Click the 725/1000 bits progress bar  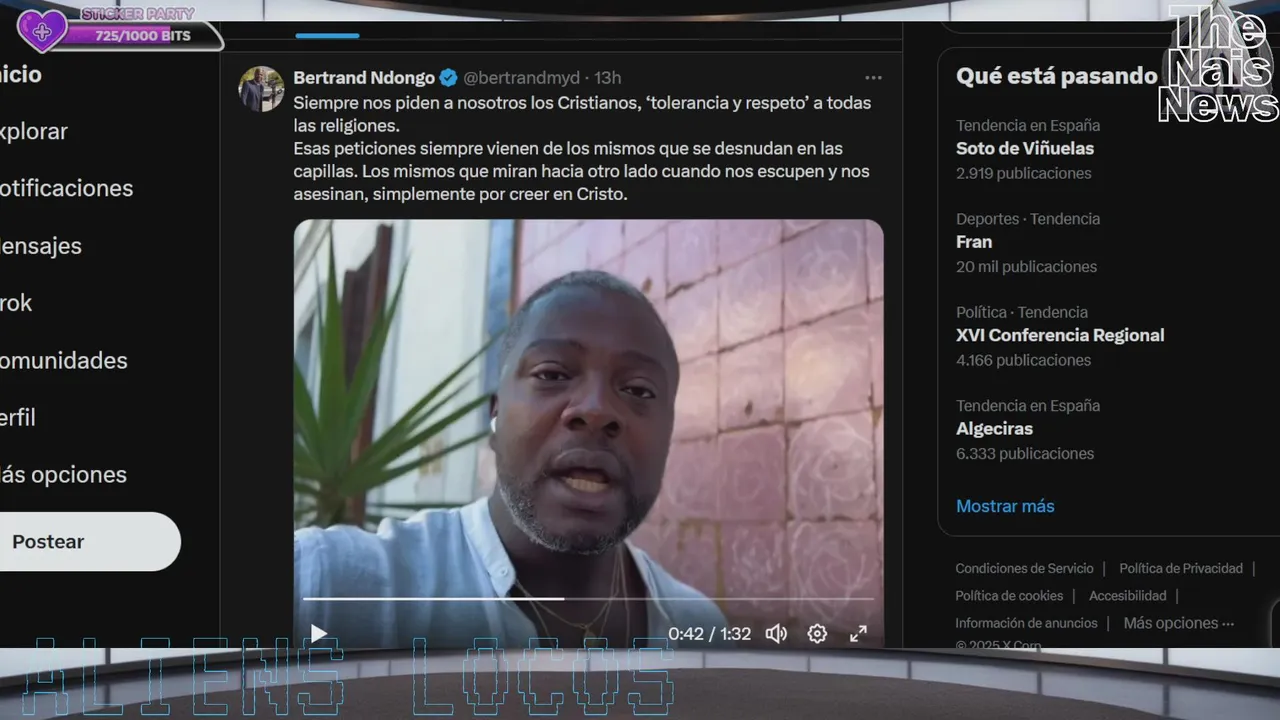pos(143,36)
